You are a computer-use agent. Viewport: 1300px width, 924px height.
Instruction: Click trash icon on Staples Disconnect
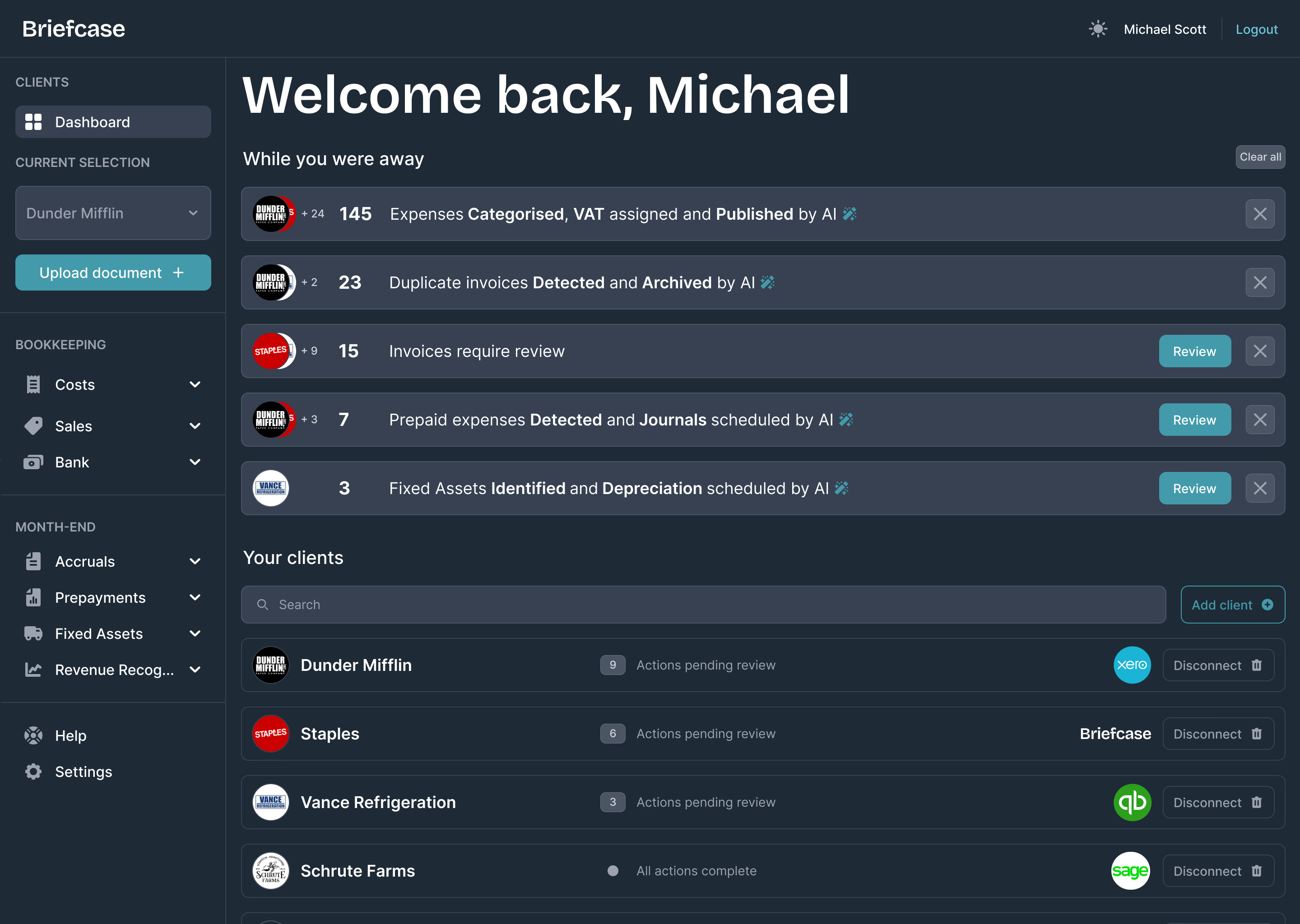tap(1257, 734)
